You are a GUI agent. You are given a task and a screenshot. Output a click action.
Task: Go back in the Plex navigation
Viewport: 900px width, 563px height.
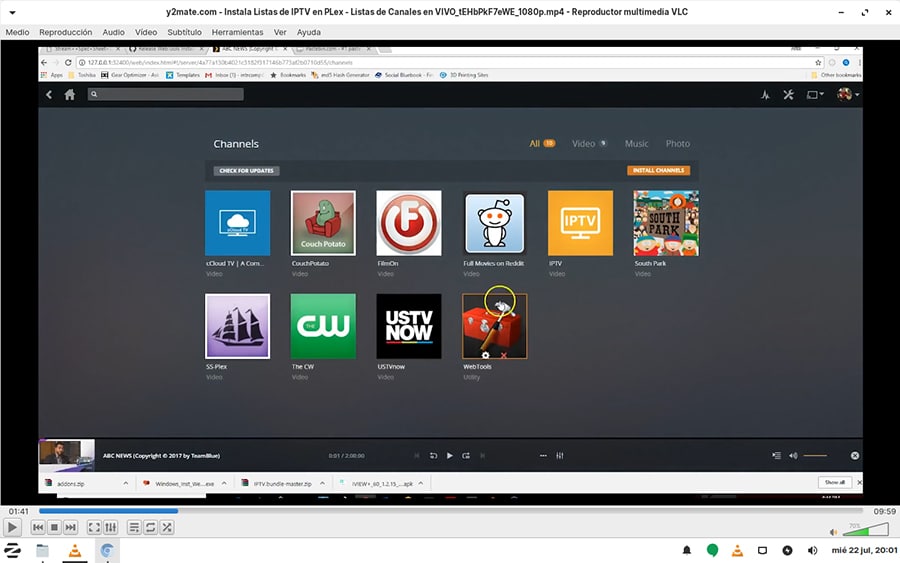49,95
